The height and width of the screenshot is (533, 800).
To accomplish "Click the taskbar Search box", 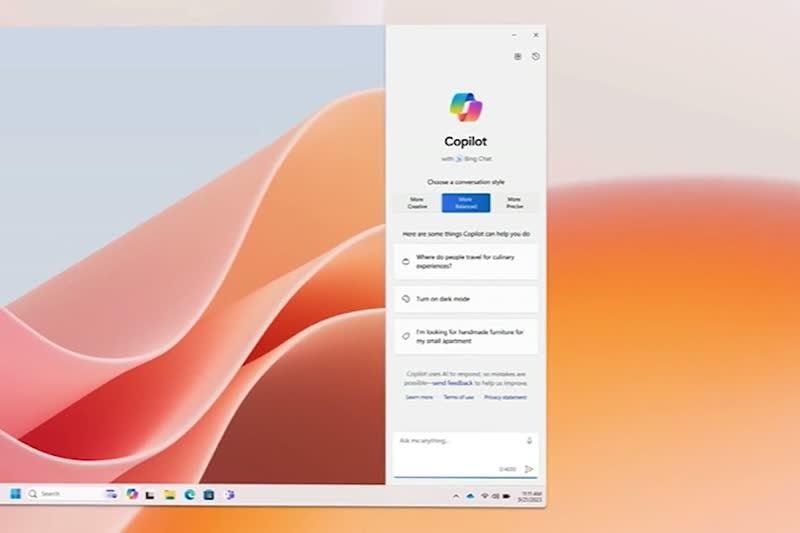I will [73, 494].
